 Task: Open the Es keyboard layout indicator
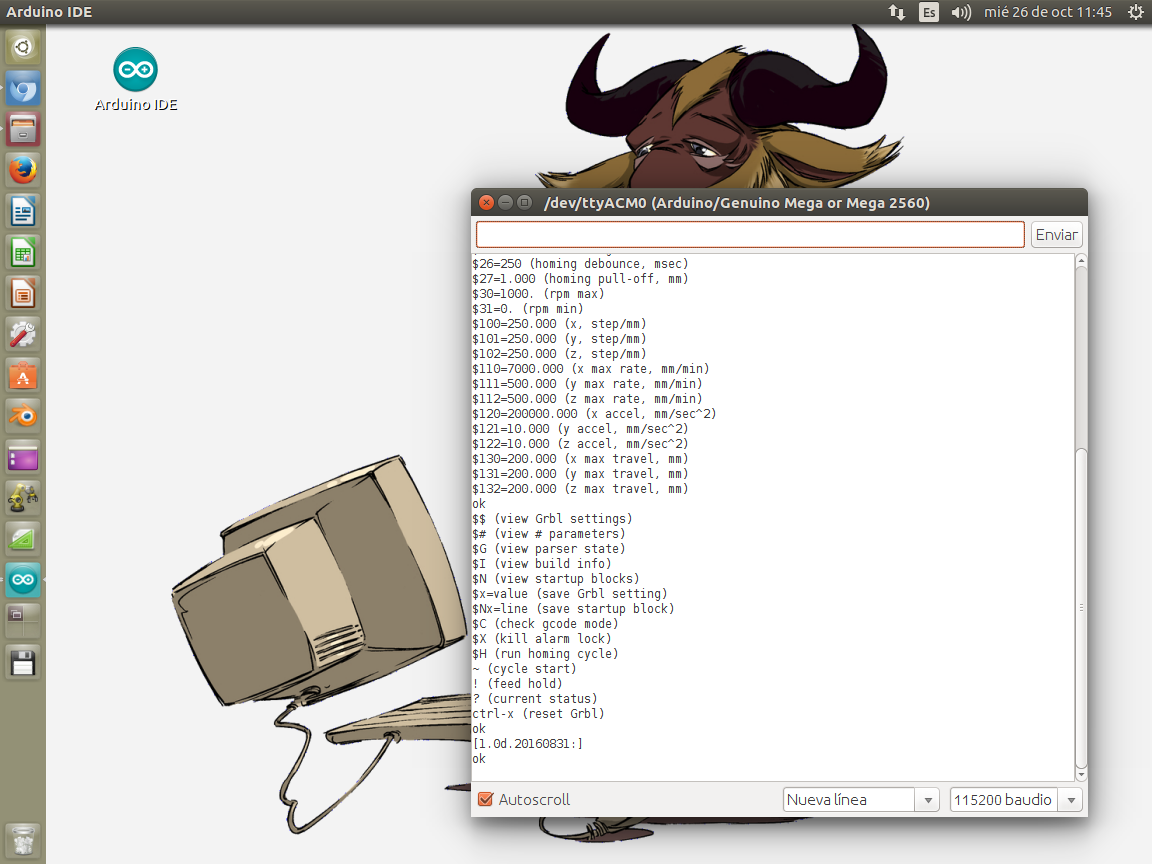tap(929, 12)
